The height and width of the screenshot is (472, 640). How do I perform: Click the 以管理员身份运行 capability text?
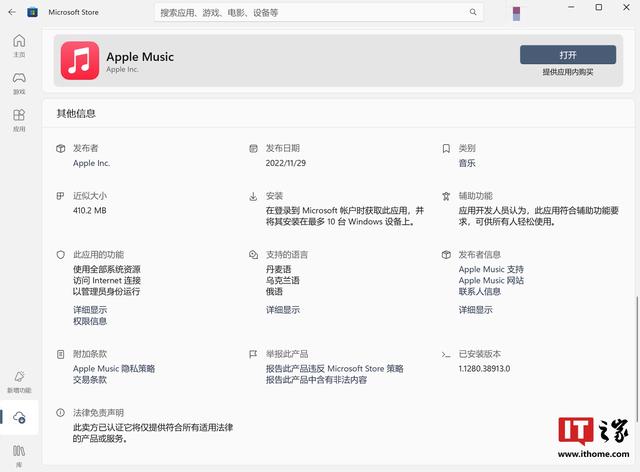click(x=106, y=292)
